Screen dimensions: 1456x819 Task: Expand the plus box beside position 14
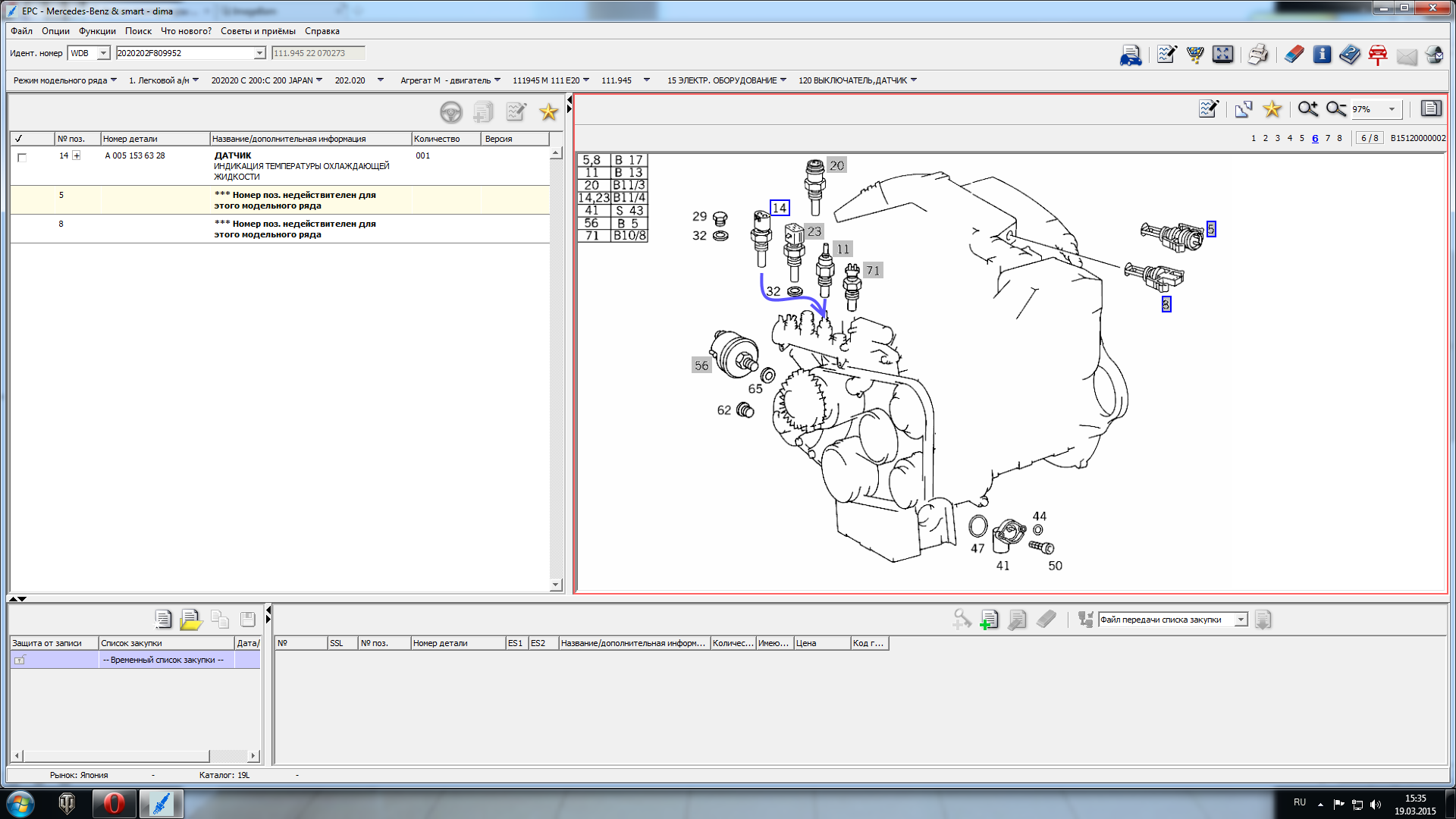[77, 155]
